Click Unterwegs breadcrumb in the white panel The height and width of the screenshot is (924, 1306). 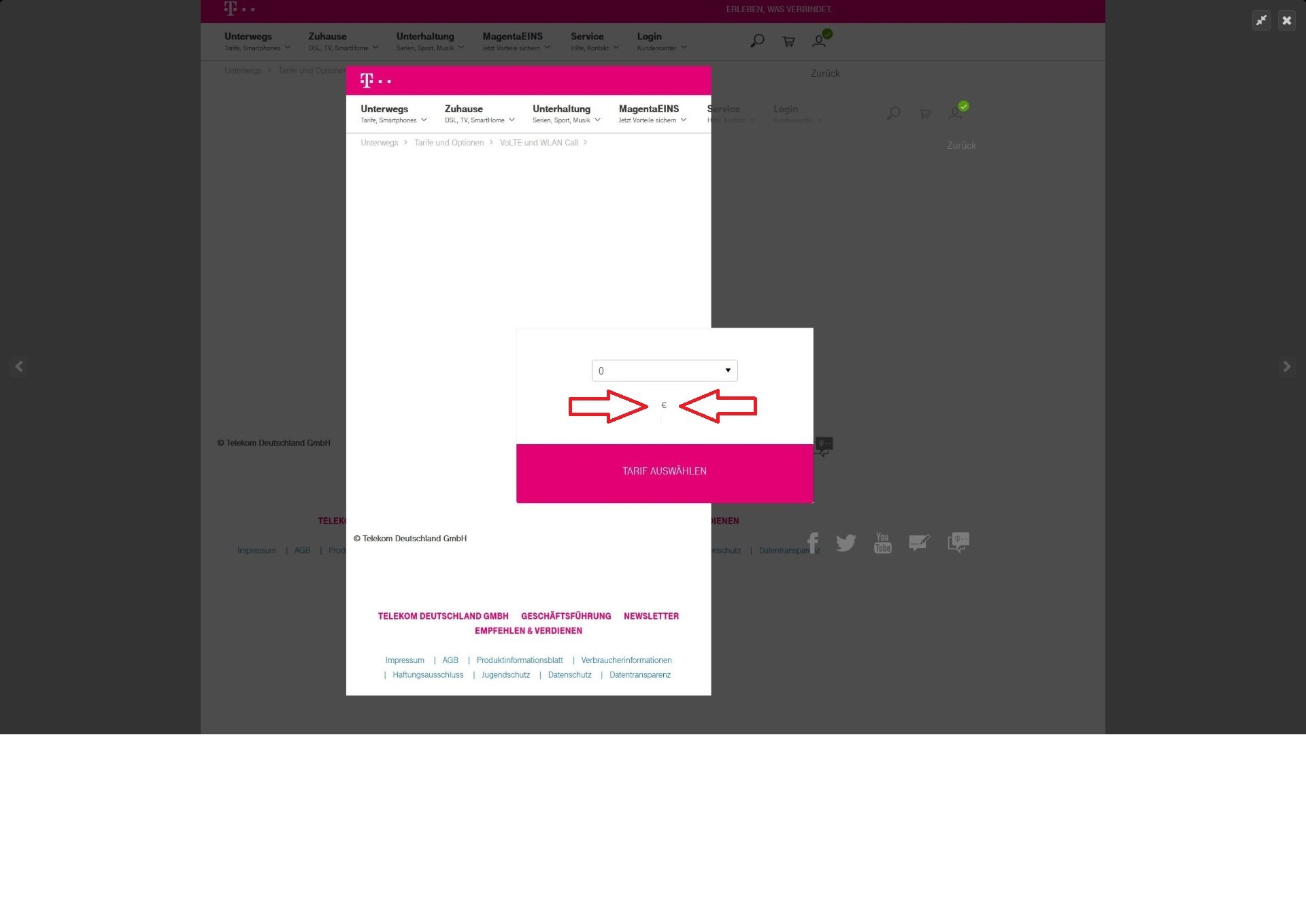tap(379, 142)
